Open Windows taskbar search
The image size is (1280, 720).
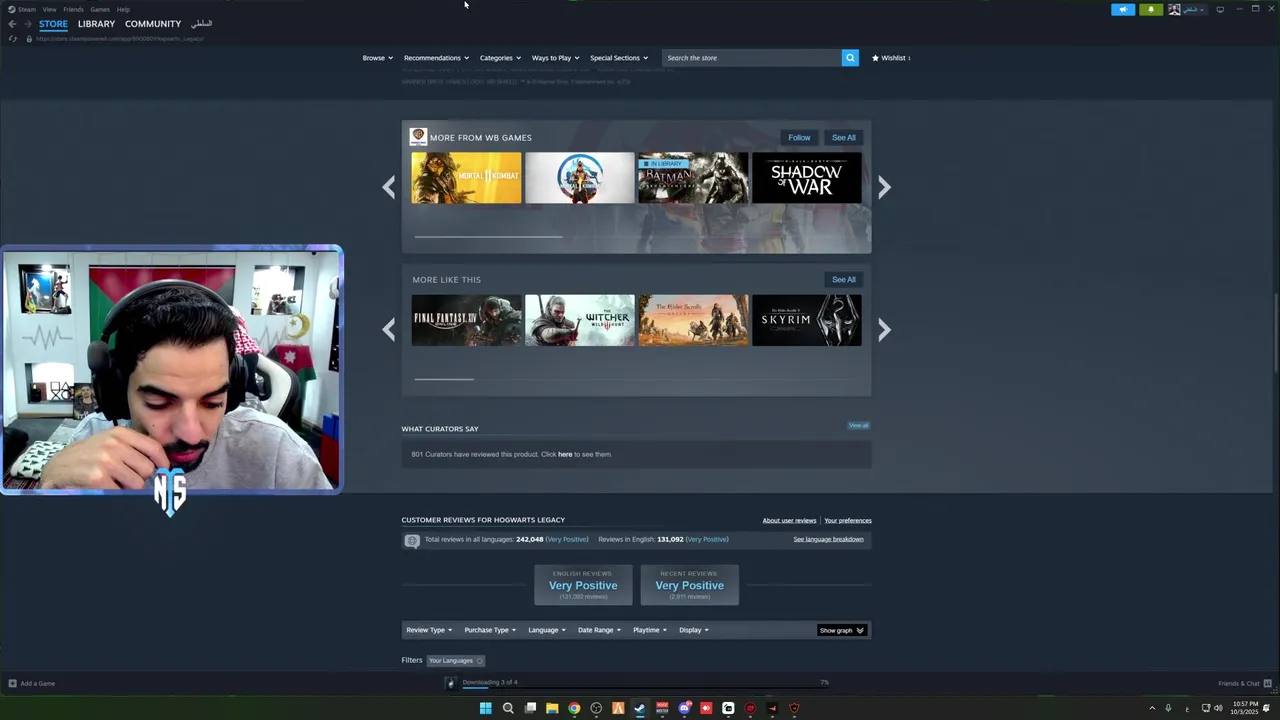[x=508, y=709]
